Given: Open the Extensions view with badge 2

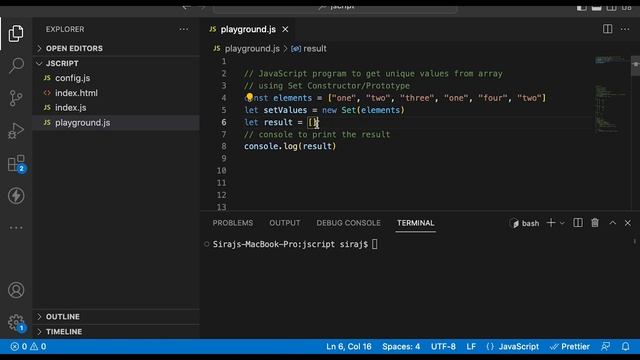Looking at the screenshot, I should tap(16, 164).
